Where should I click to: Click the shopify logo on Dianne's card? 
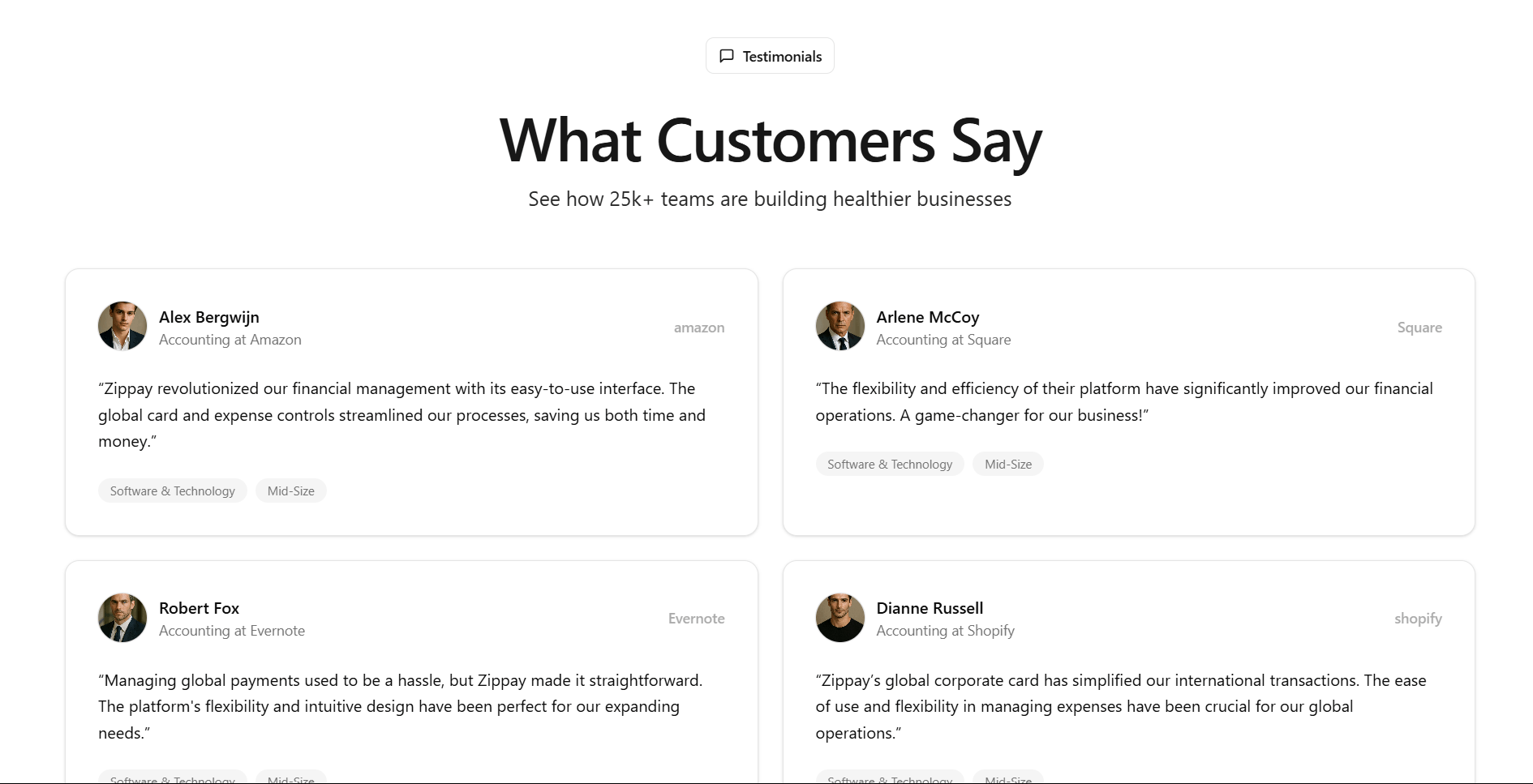1417,618
